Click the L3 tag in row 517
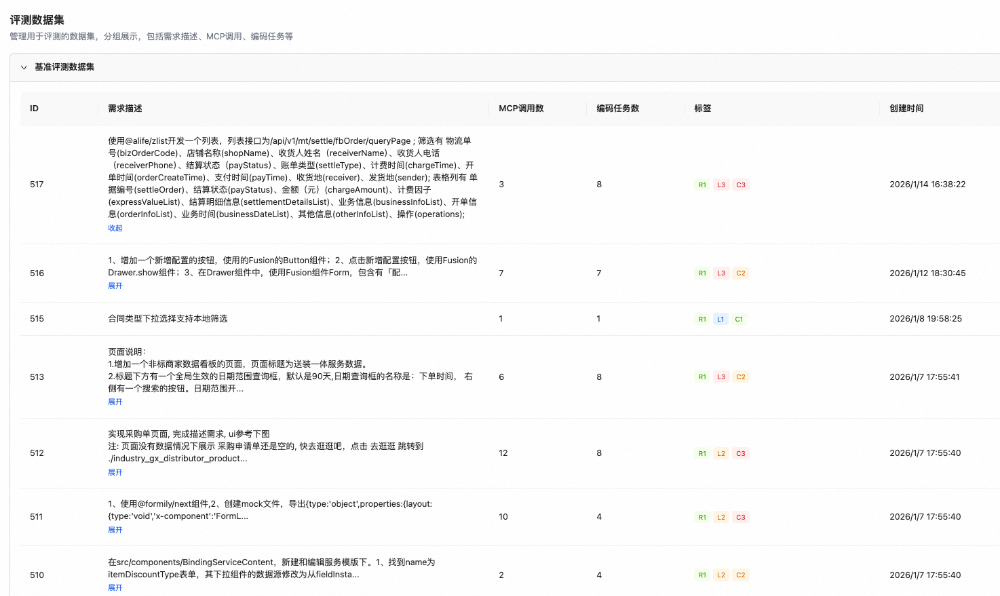Viewport: 1000px width, 596px height. 721,185
